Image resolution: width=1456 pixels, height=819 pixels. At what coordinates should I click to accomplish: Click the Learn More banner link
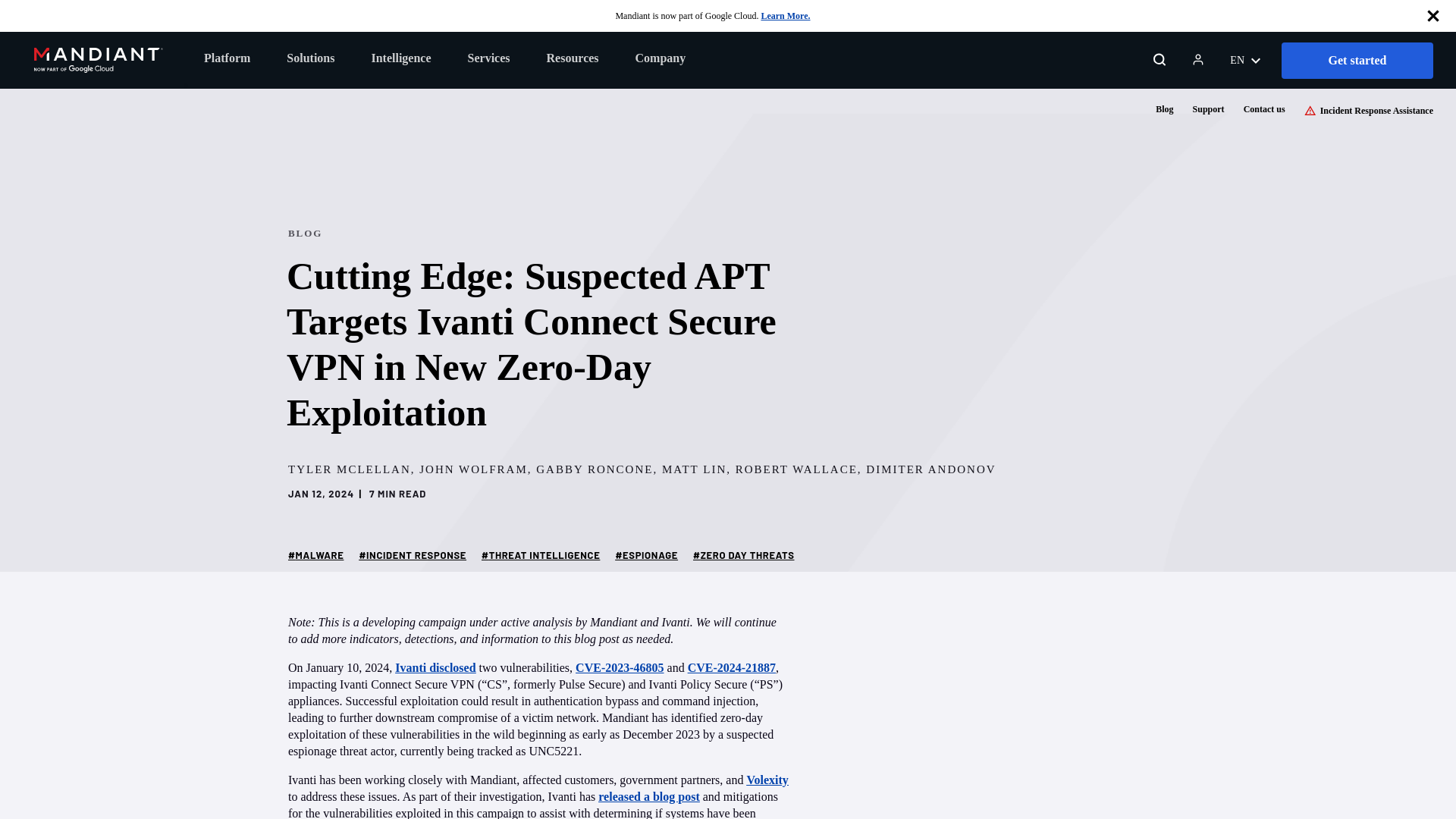point(786,15)
